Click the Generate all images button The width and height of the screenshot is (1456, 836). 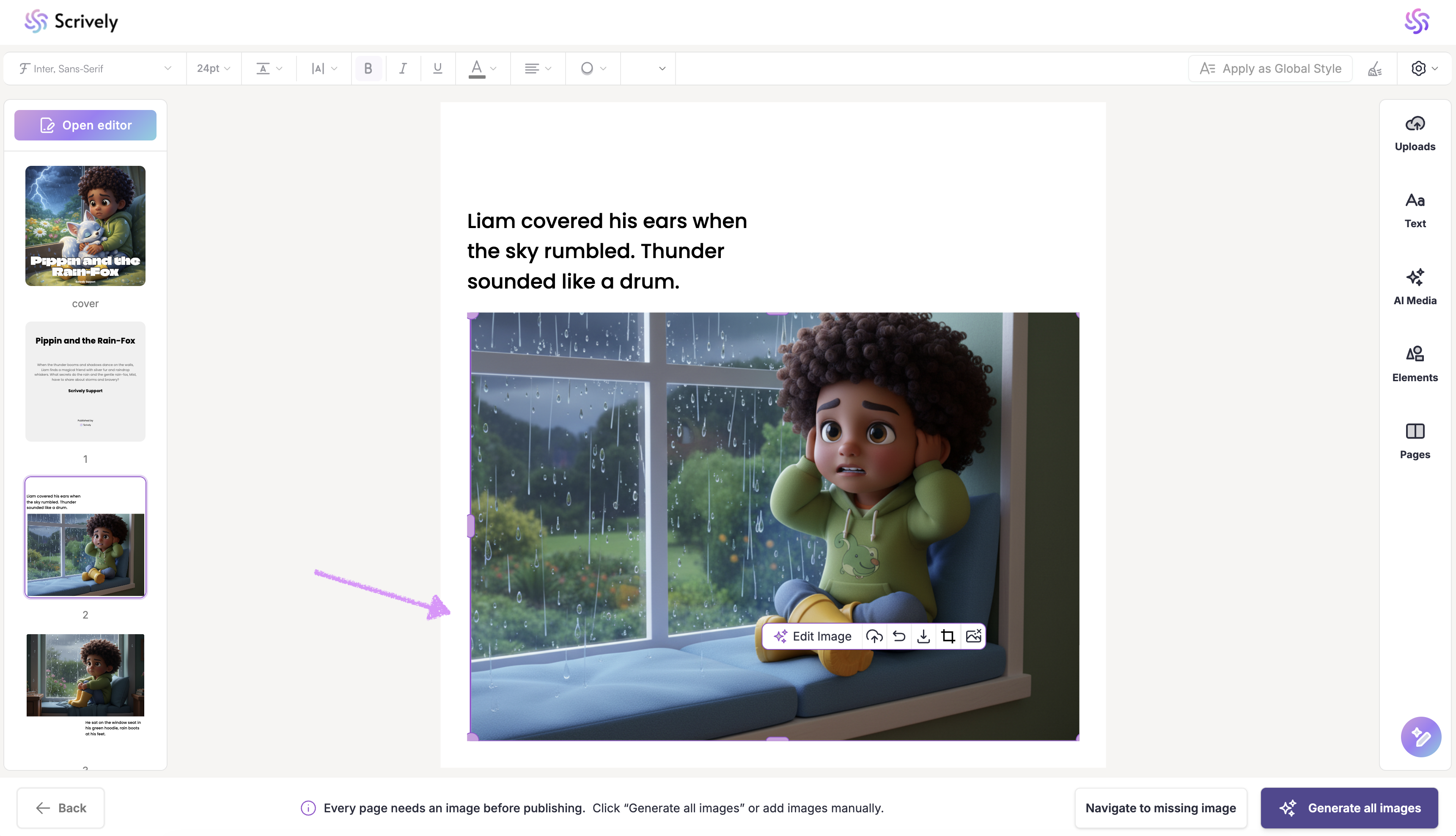1349,807
